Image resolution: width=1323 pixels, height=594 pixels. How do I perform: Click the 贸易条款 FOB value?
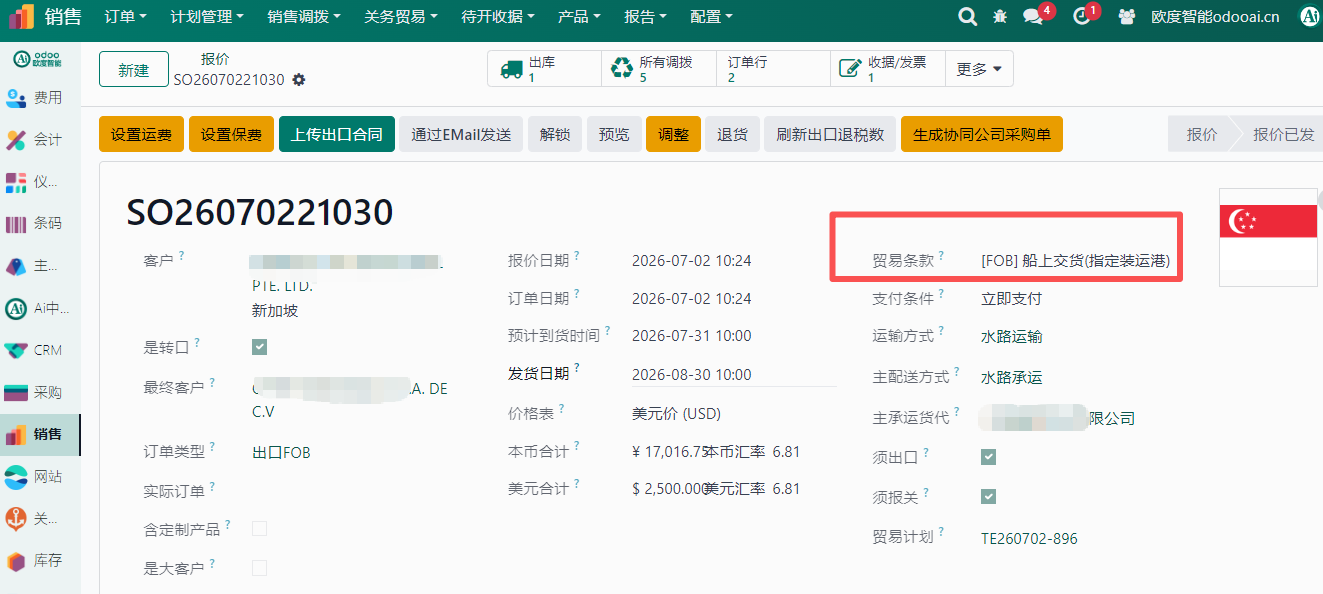[1075, 261]
